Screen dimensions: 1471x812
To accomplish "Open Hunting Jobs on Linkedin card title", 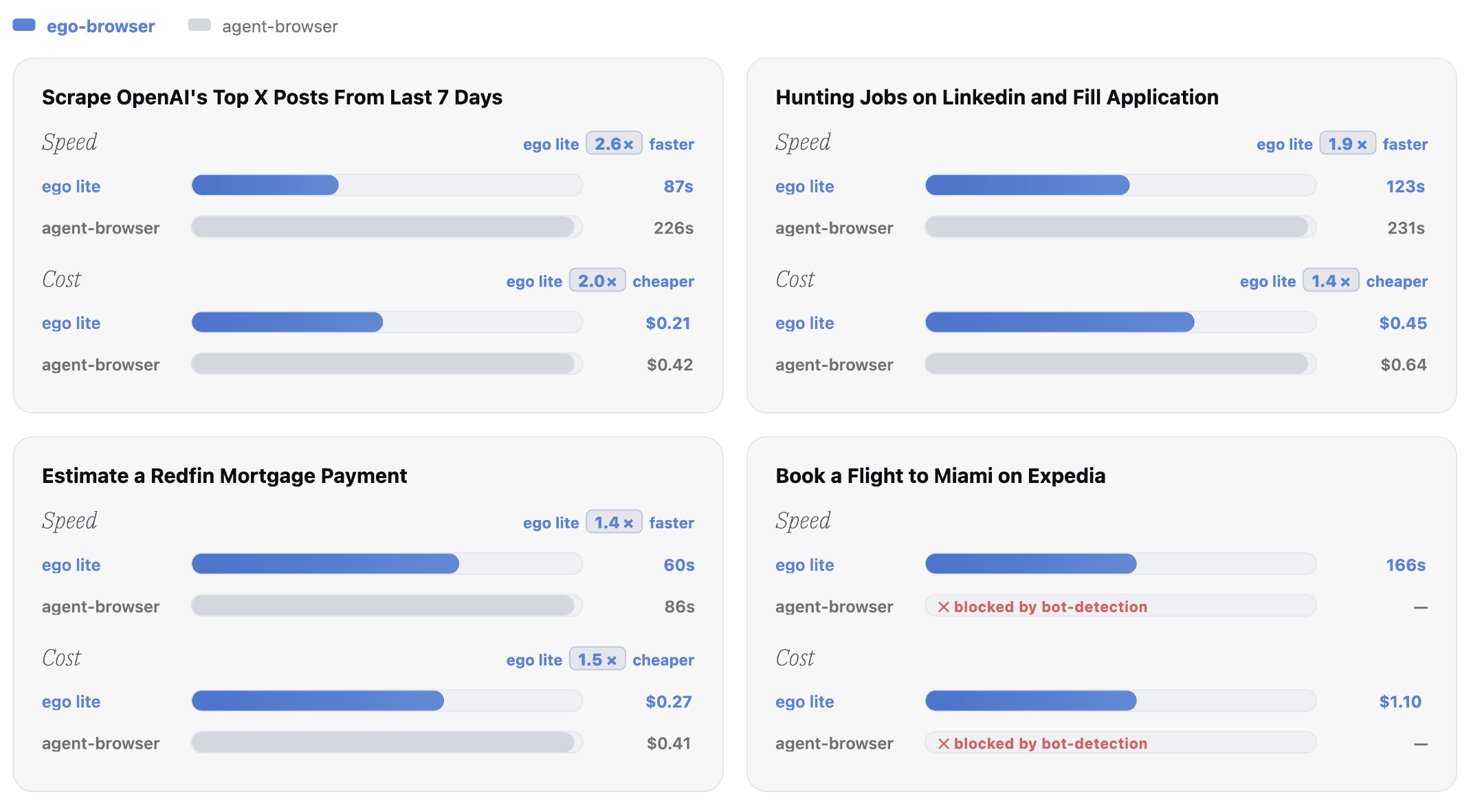I will click(x=997, y=97).
